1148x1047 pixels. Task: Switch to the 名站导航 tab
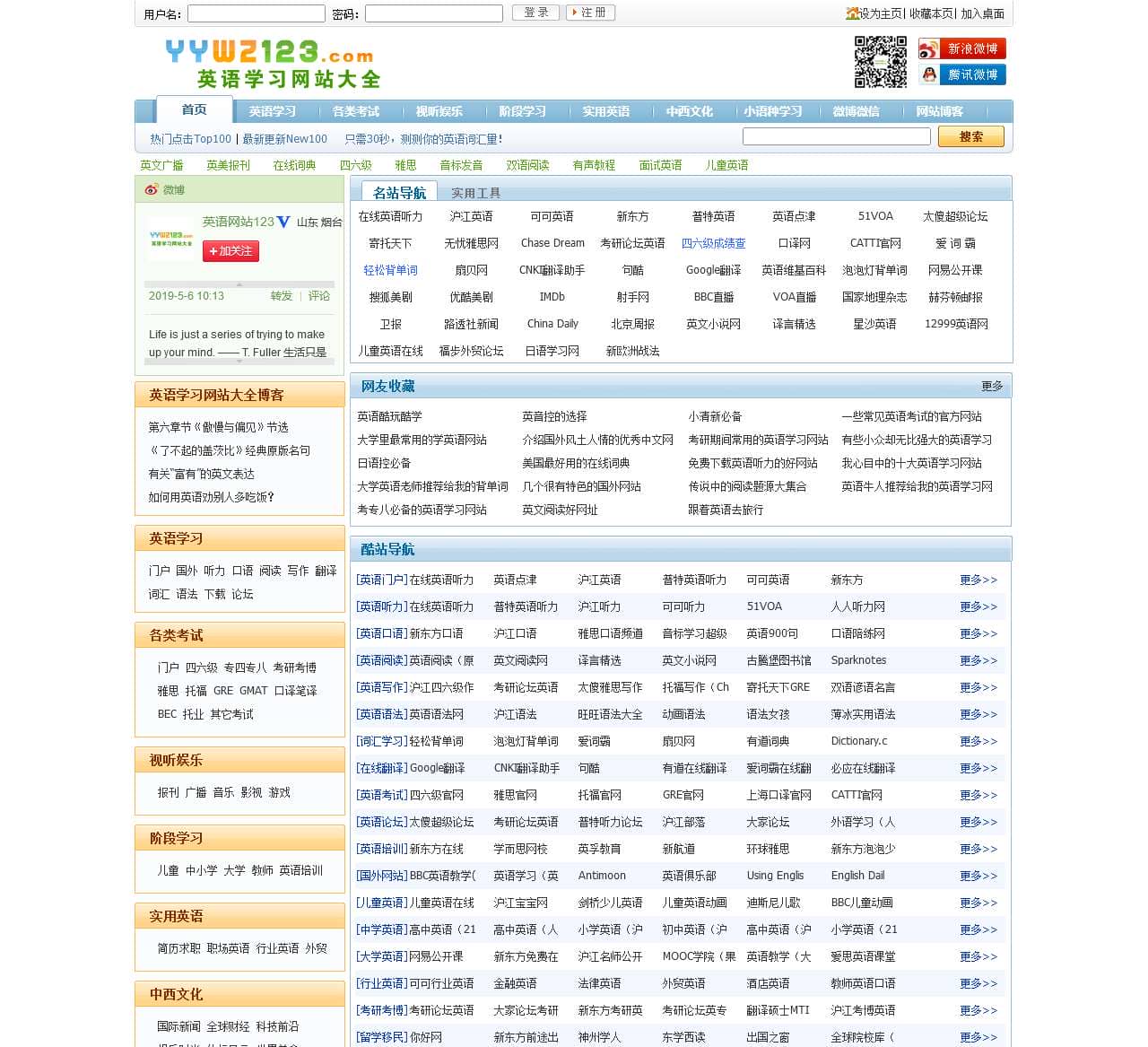tap(399, 191)
